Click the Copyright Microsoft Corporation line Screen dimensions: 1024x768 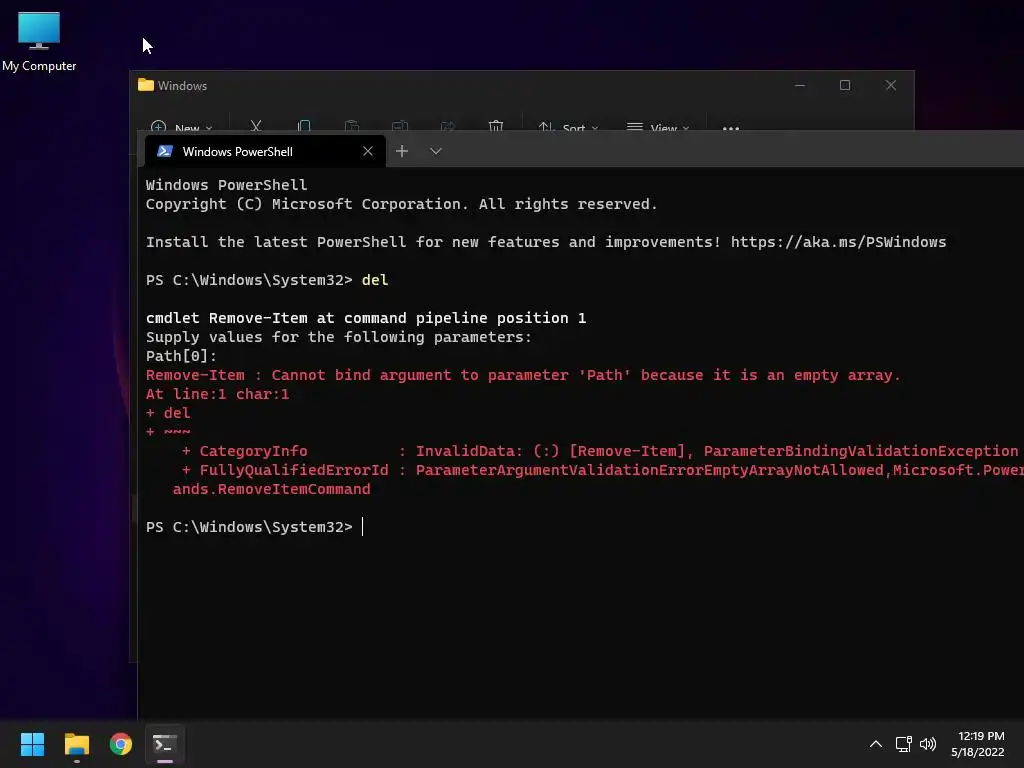pos(401,204)
